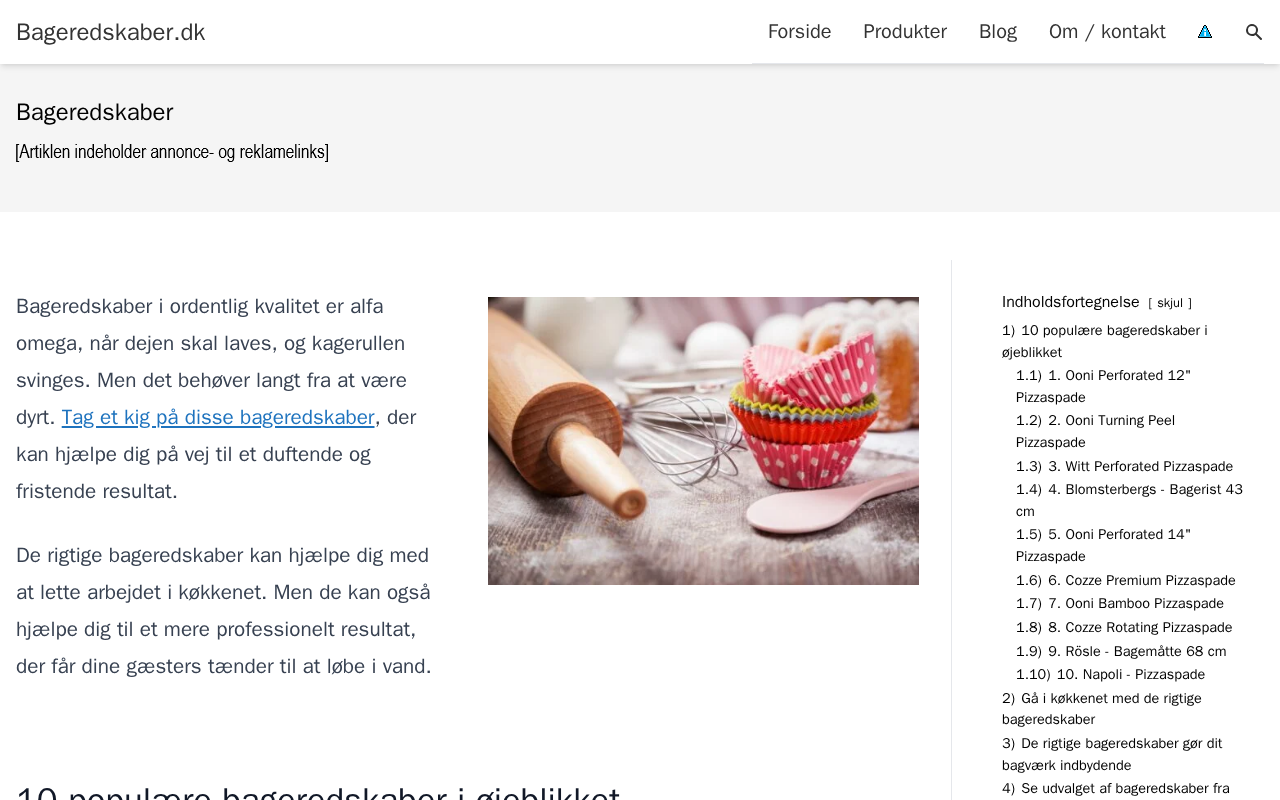
Task: Open the search magnifier icon
Action: tap(1254, 32)
